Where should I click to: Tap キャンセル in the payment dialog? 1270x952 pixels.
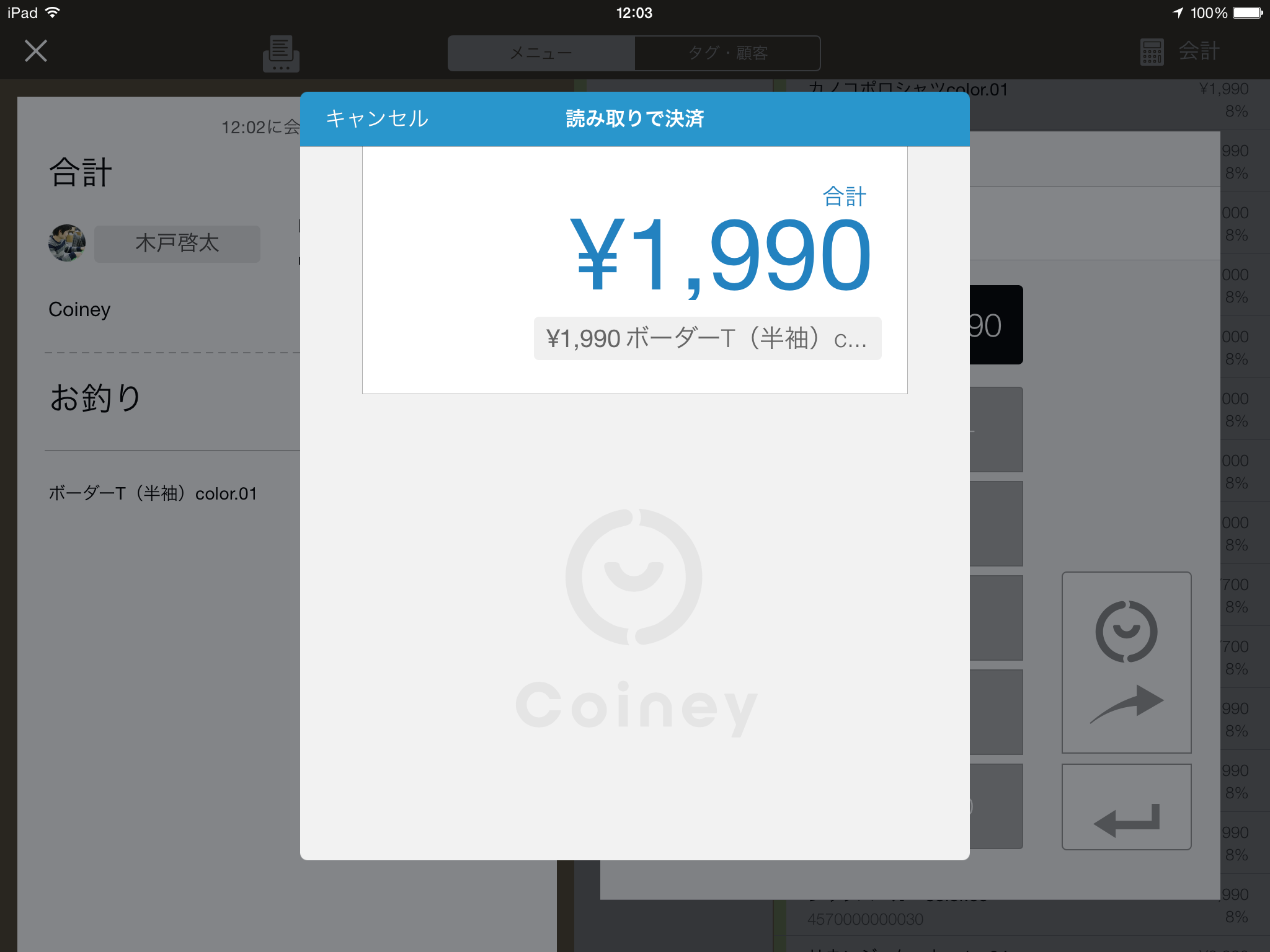[377, 118]
